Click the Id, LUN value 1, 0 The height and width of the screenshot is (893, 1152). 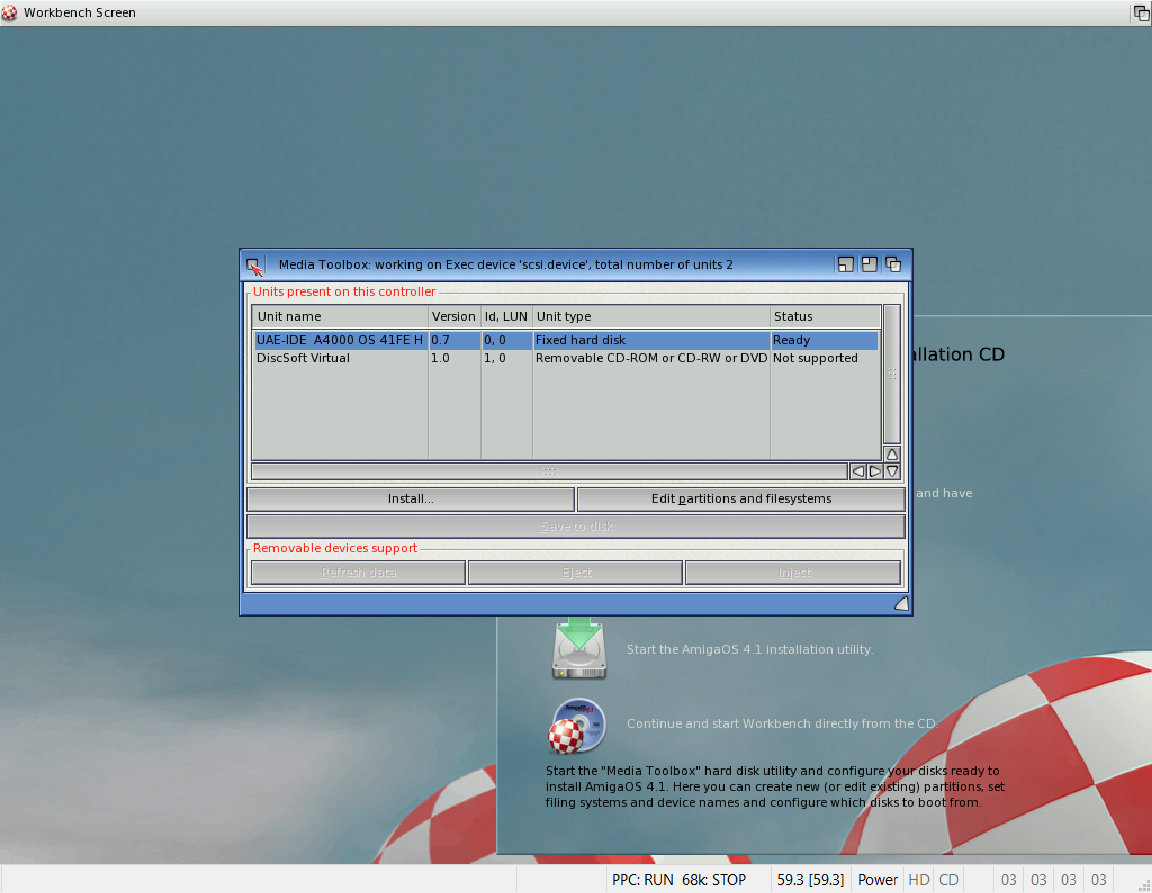(x=494, y=358)
